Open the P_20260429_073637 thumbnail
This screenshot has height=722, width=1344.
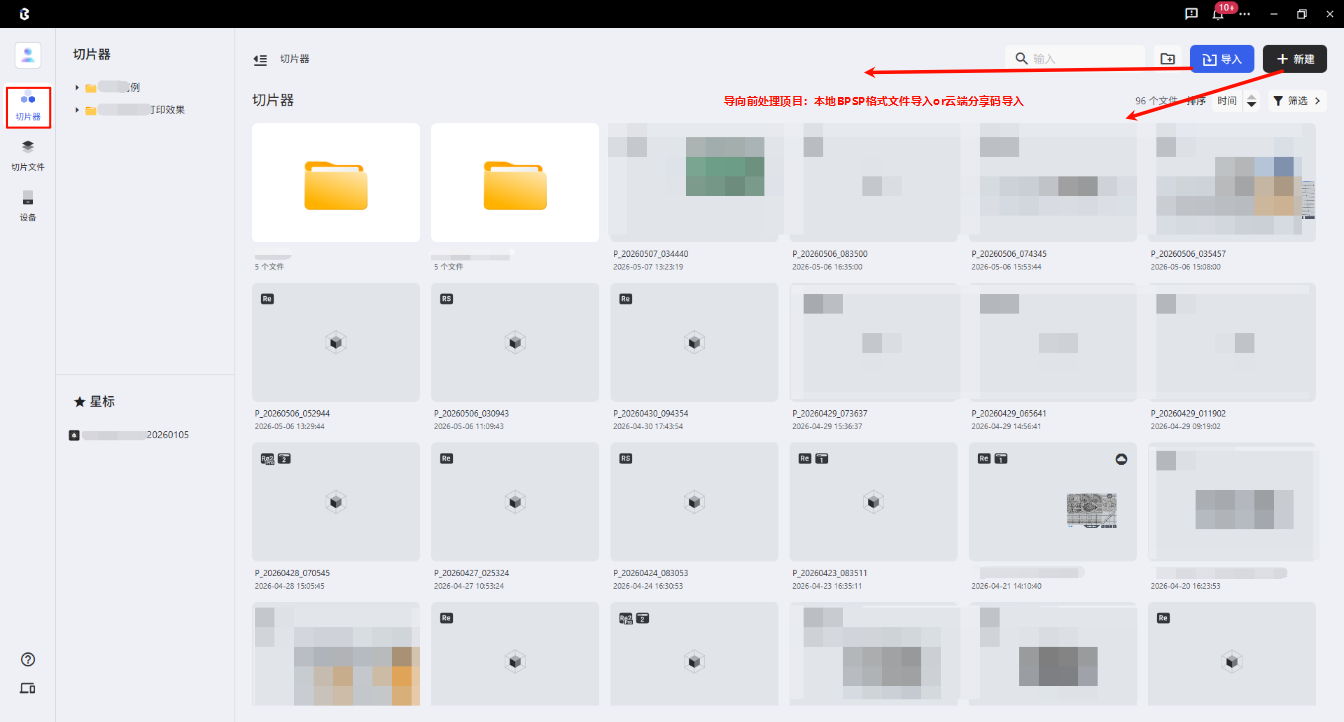click(x=873, y=342)
